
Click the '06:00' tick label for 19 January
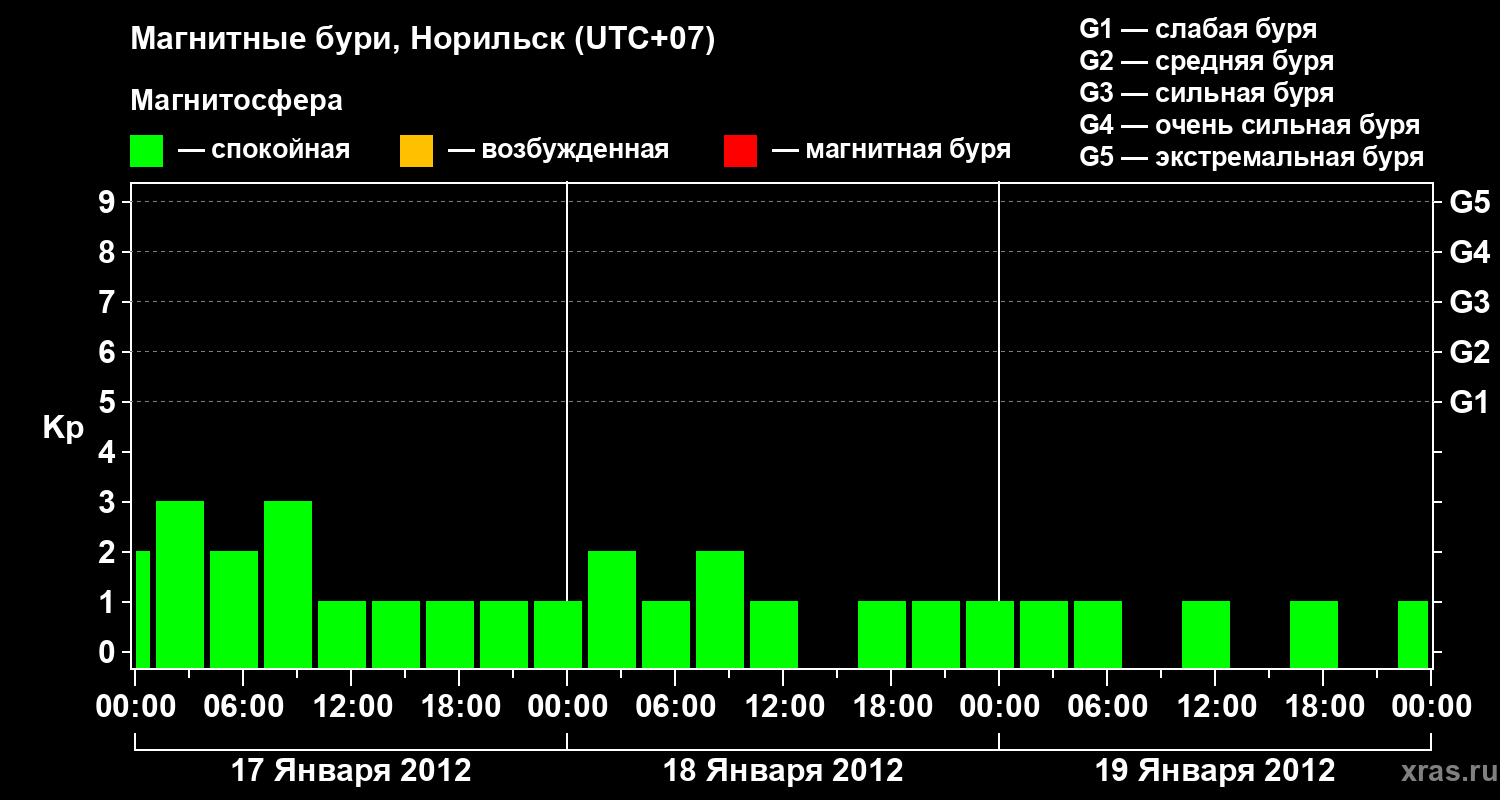[1107, 706]
